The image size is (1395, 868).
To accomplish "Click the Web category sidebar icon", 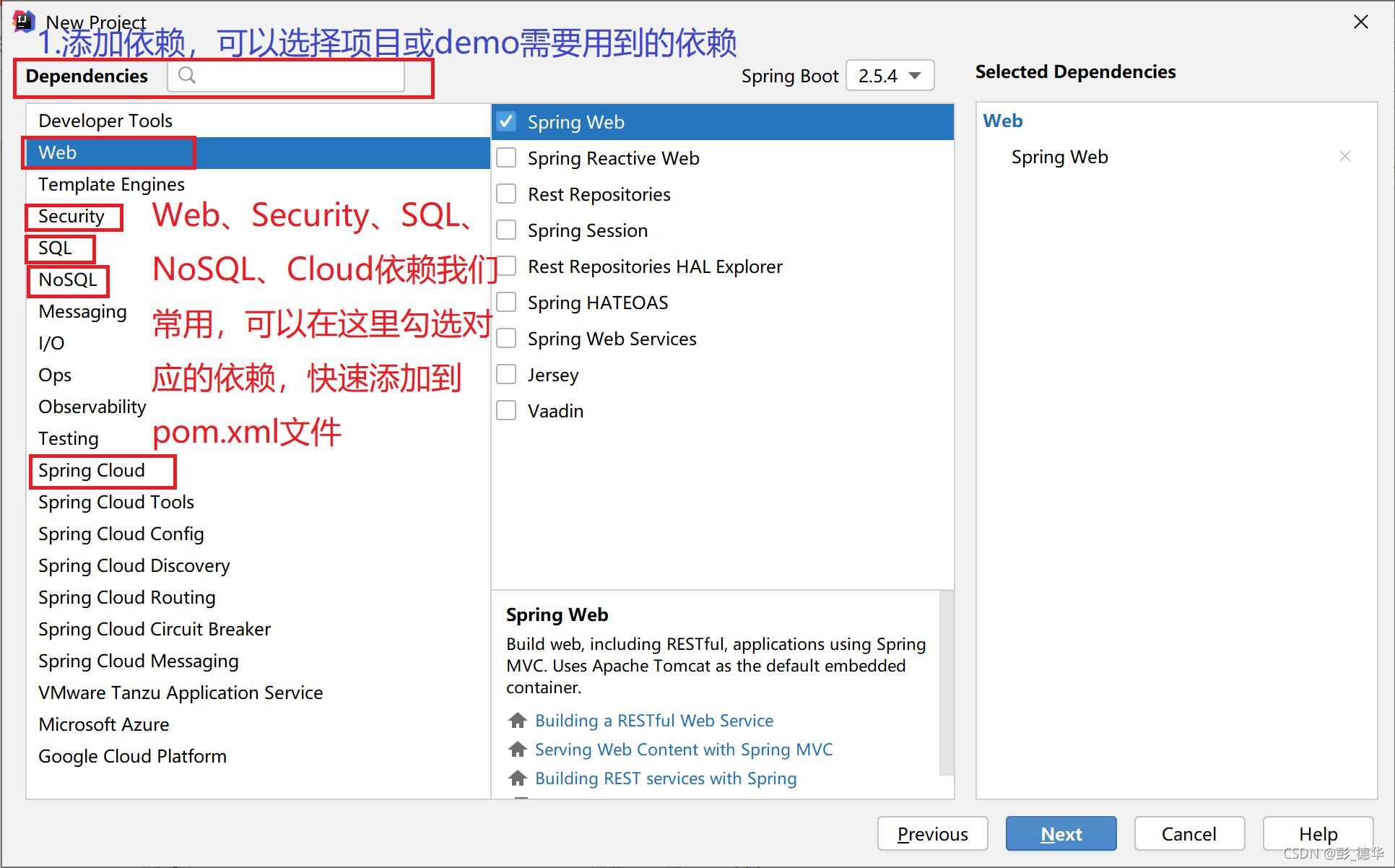I will coord(57,151).
